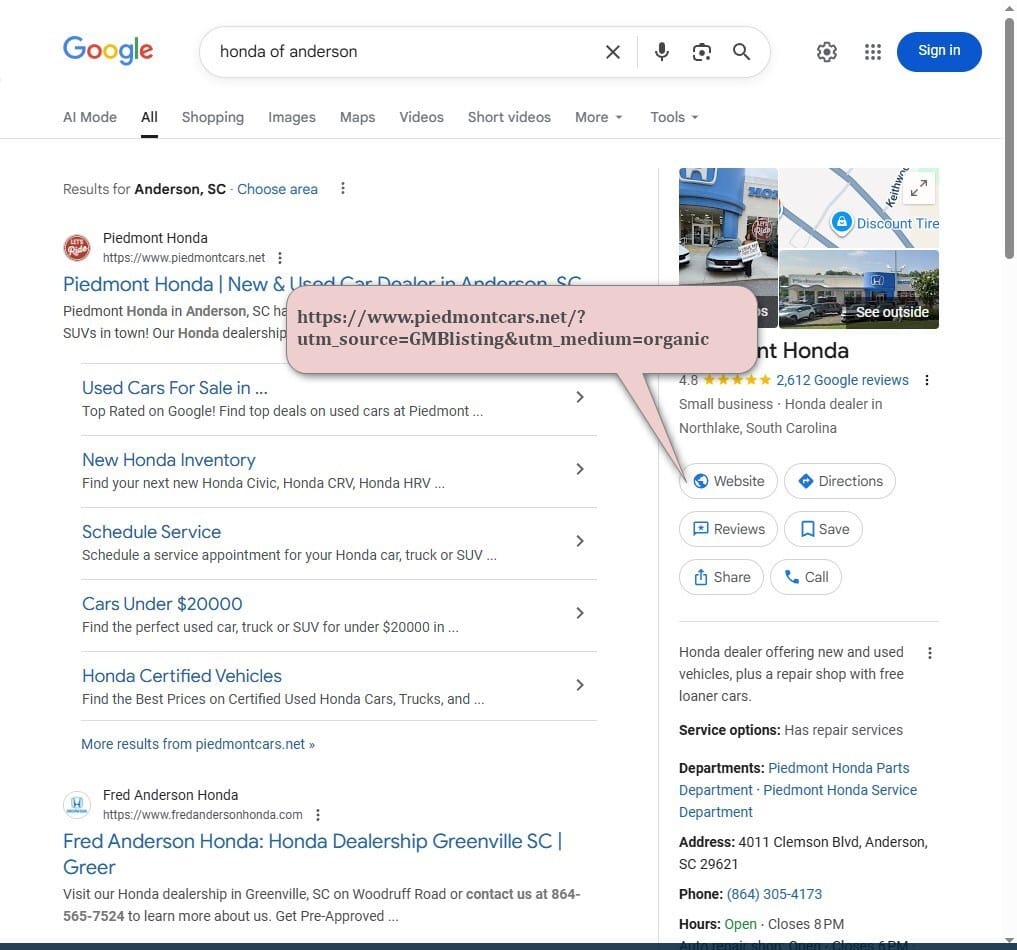Open the 2,612 Google reviews link
Viewport: 1017px width, 950px height.
coord(842,381)
